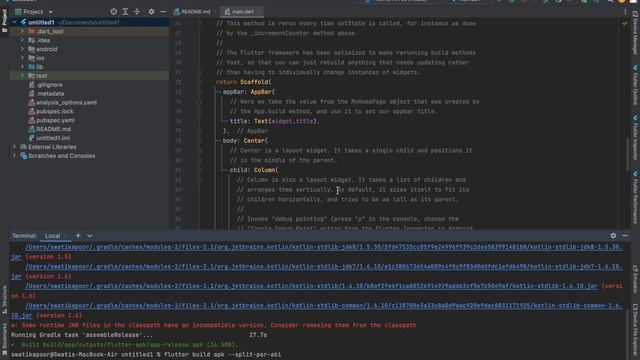Expand the .dart_tool folder
Image resolution: width=640 pixels, height=360 pixels.
point(22,31)
